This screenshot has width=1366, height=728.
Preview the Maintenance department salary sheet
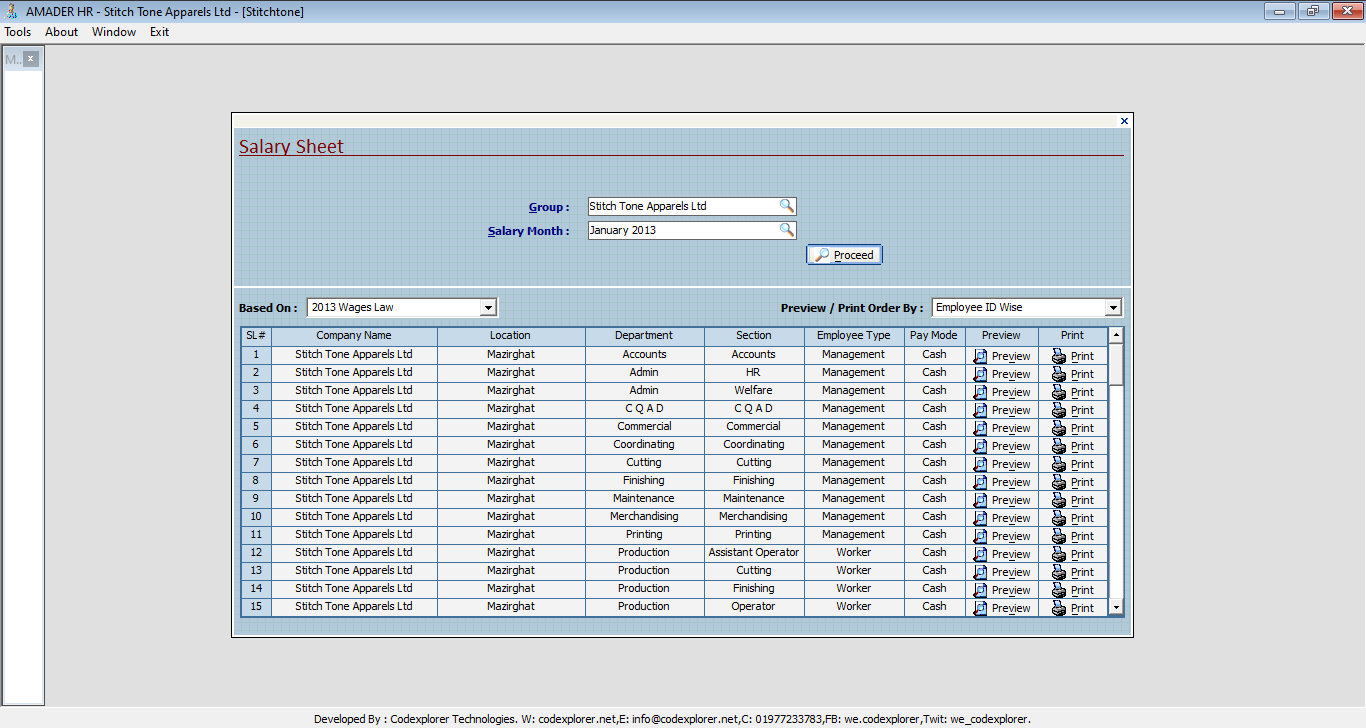[1002, 500]
